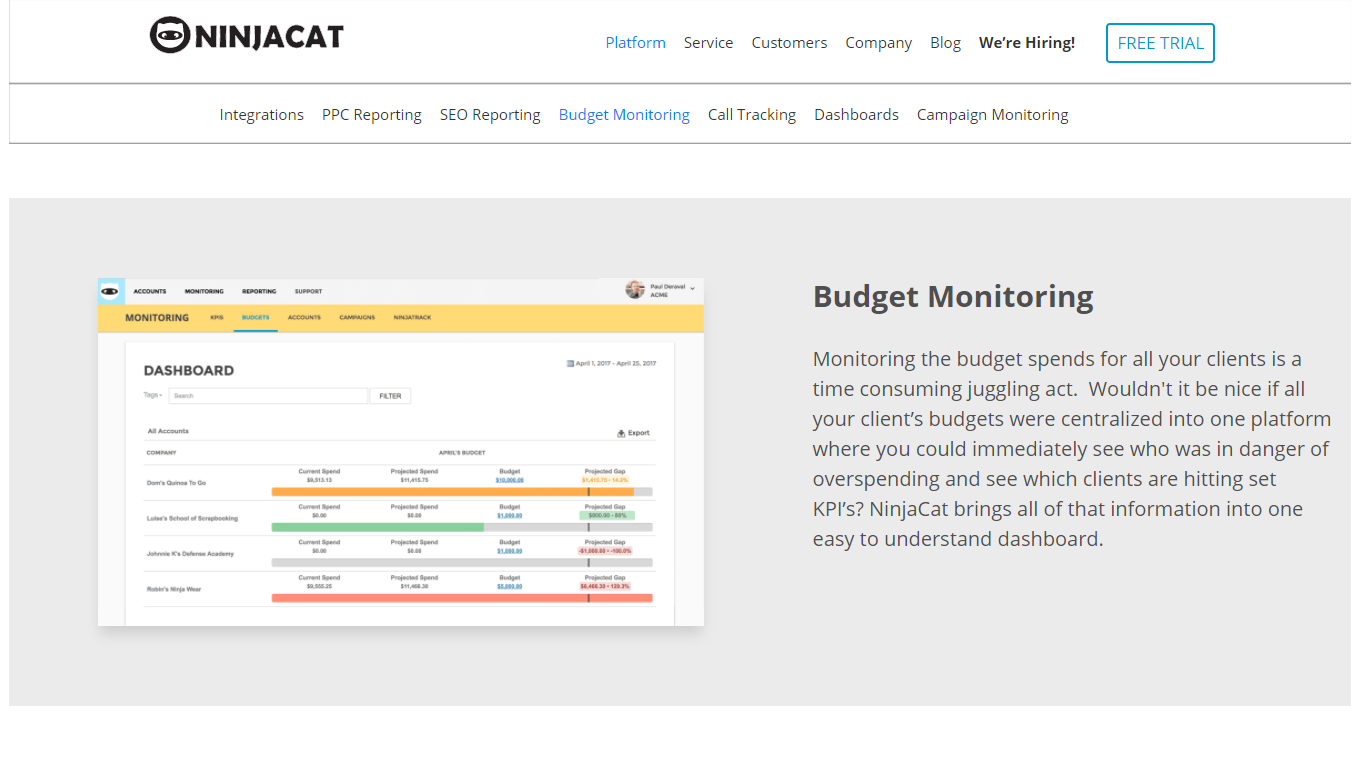Image resolution: width=1360 pixels, height=768 pixels.
Task: Select the CAMPAIGNS tab in the yellow bar
Action: click(357, 318)
